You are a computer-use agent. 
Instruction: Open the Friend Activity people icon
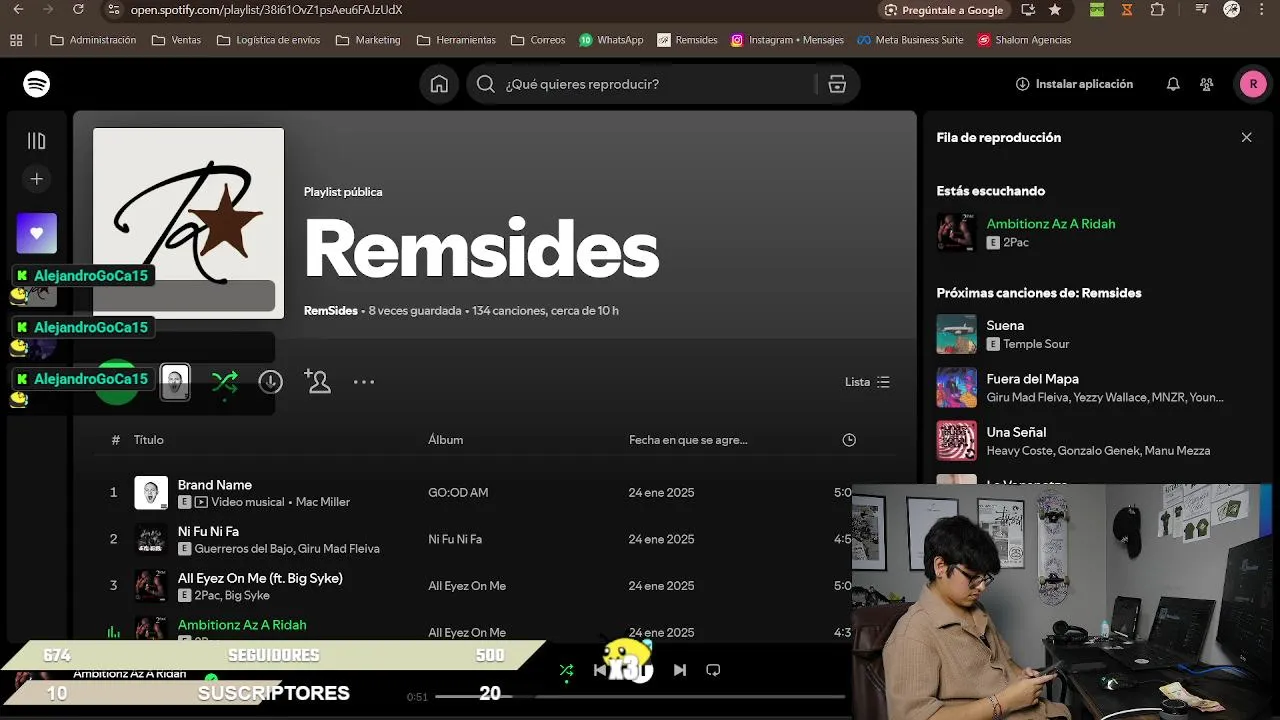click(x=1207, y=84)
